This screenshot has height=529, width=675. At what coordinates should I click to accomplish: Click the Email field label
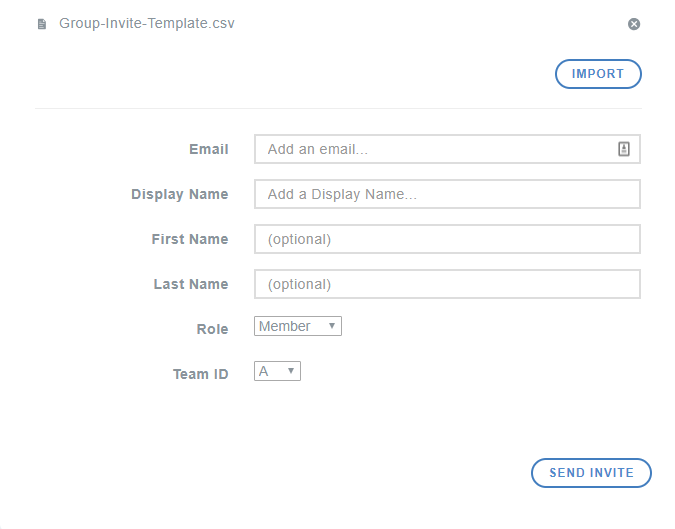point(208,149)
